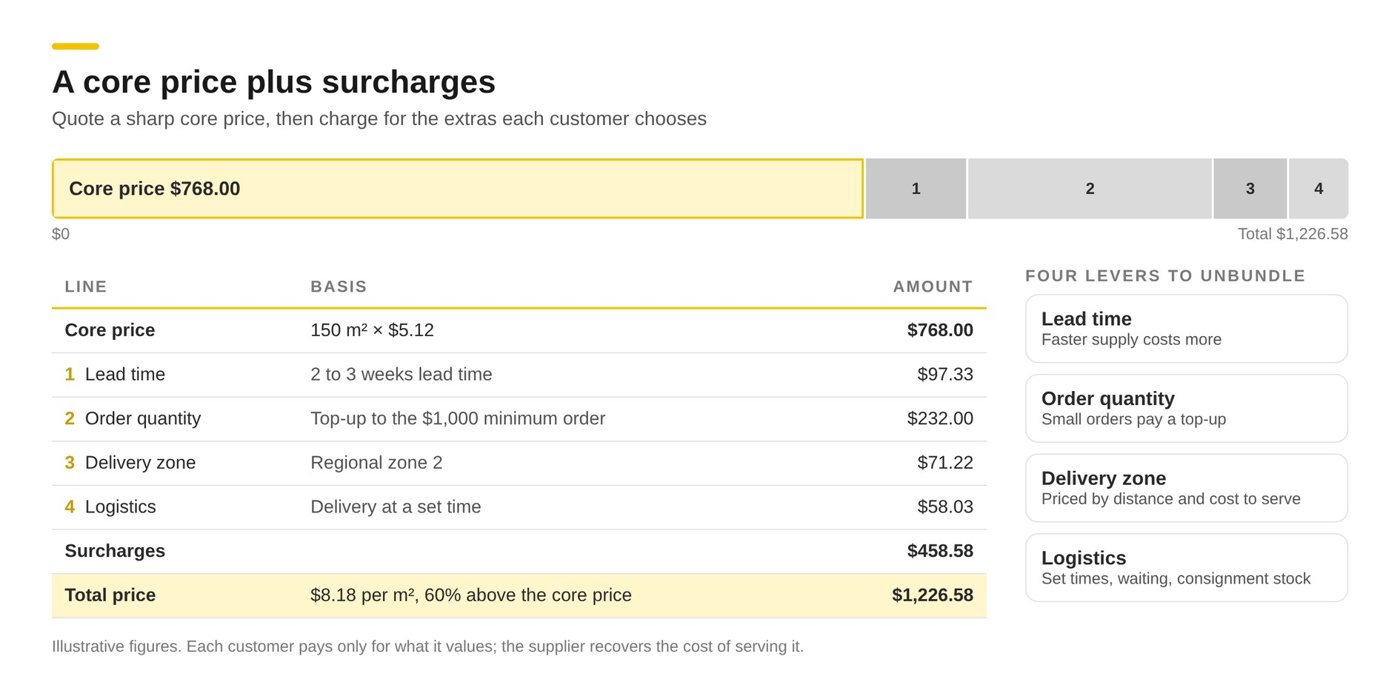Image resolution: width=1400 pixels, height=699 pixels.
Task: Select the '1 Lead time' row label
Action: [115, 374]
